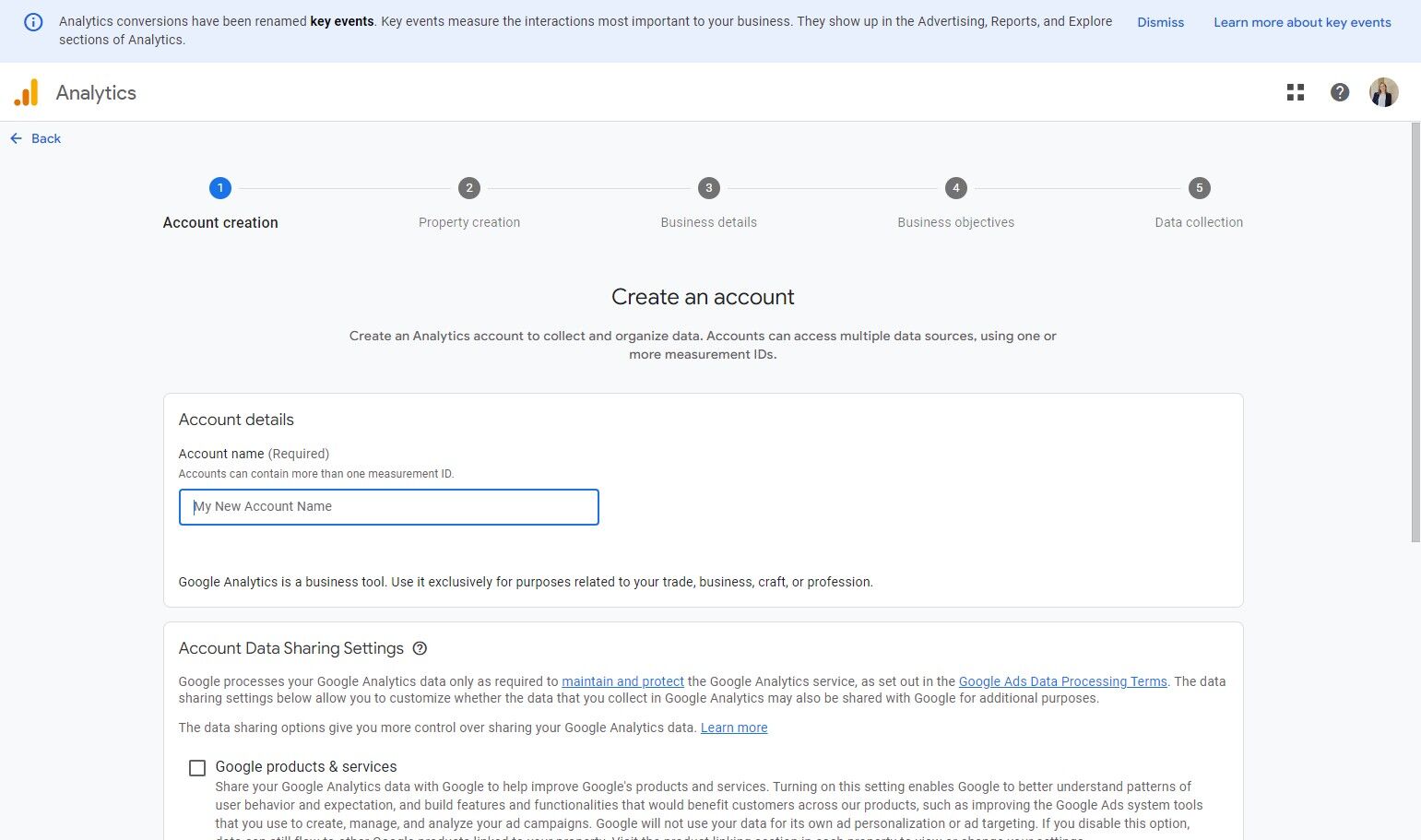The height and width of the screenshot is (840, 1421).
Task: Select step 2 Property creation circle
Action: click(x=469, y=188)
